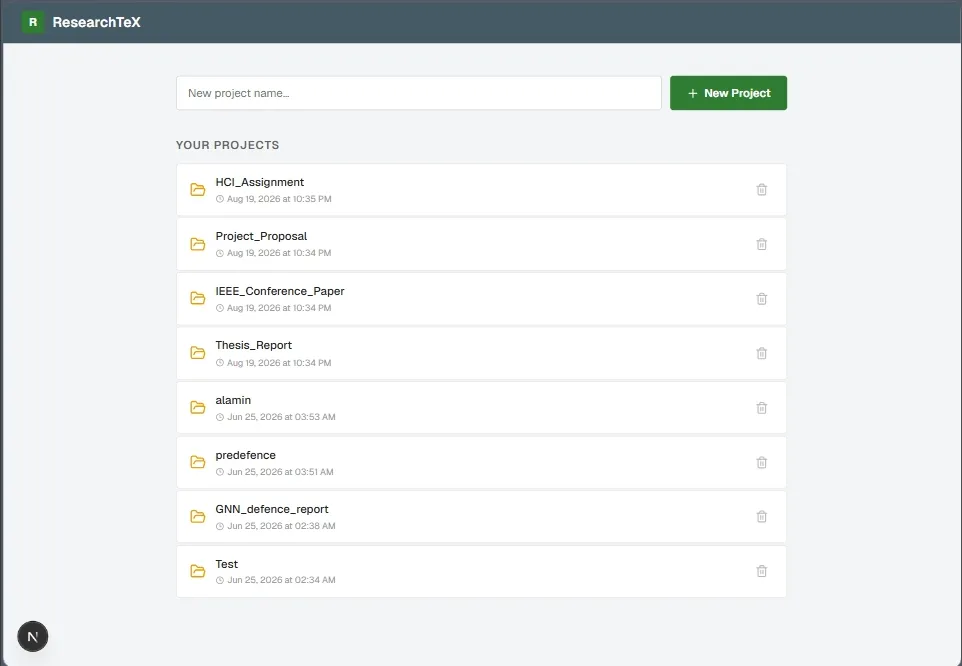Click the folder icon of HCI_Assignment

pos(198,189)
